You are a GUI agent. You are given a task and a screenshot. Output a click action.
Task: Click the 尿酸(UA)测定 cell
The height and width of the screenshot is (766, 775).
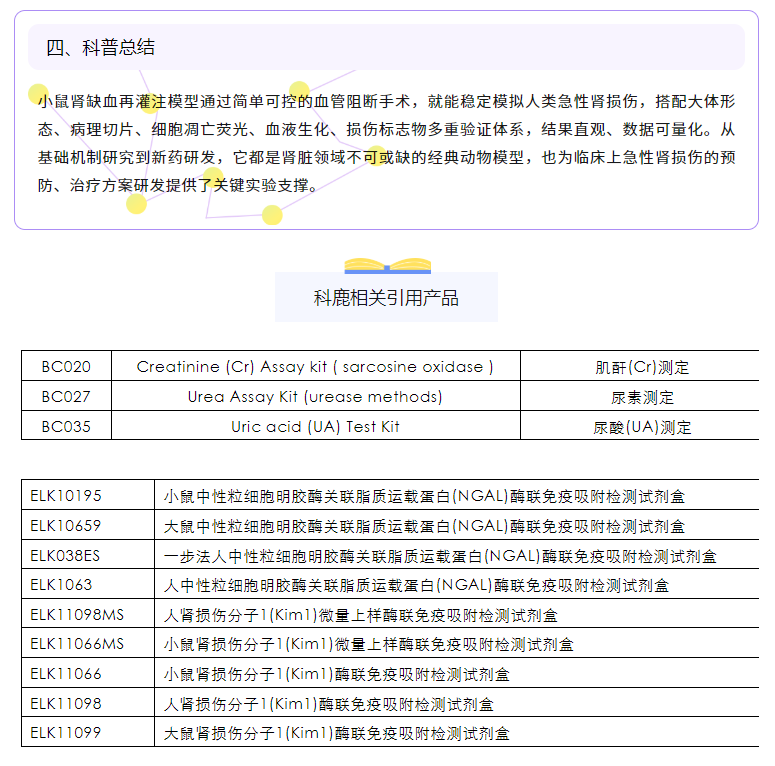point(642,427)
